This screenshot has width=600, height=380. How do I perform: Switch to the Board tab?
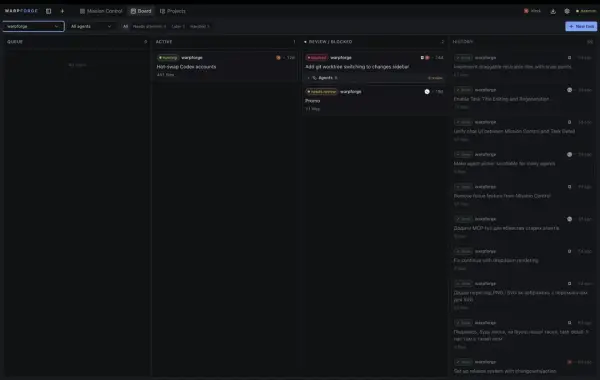(x=141, y=11)
